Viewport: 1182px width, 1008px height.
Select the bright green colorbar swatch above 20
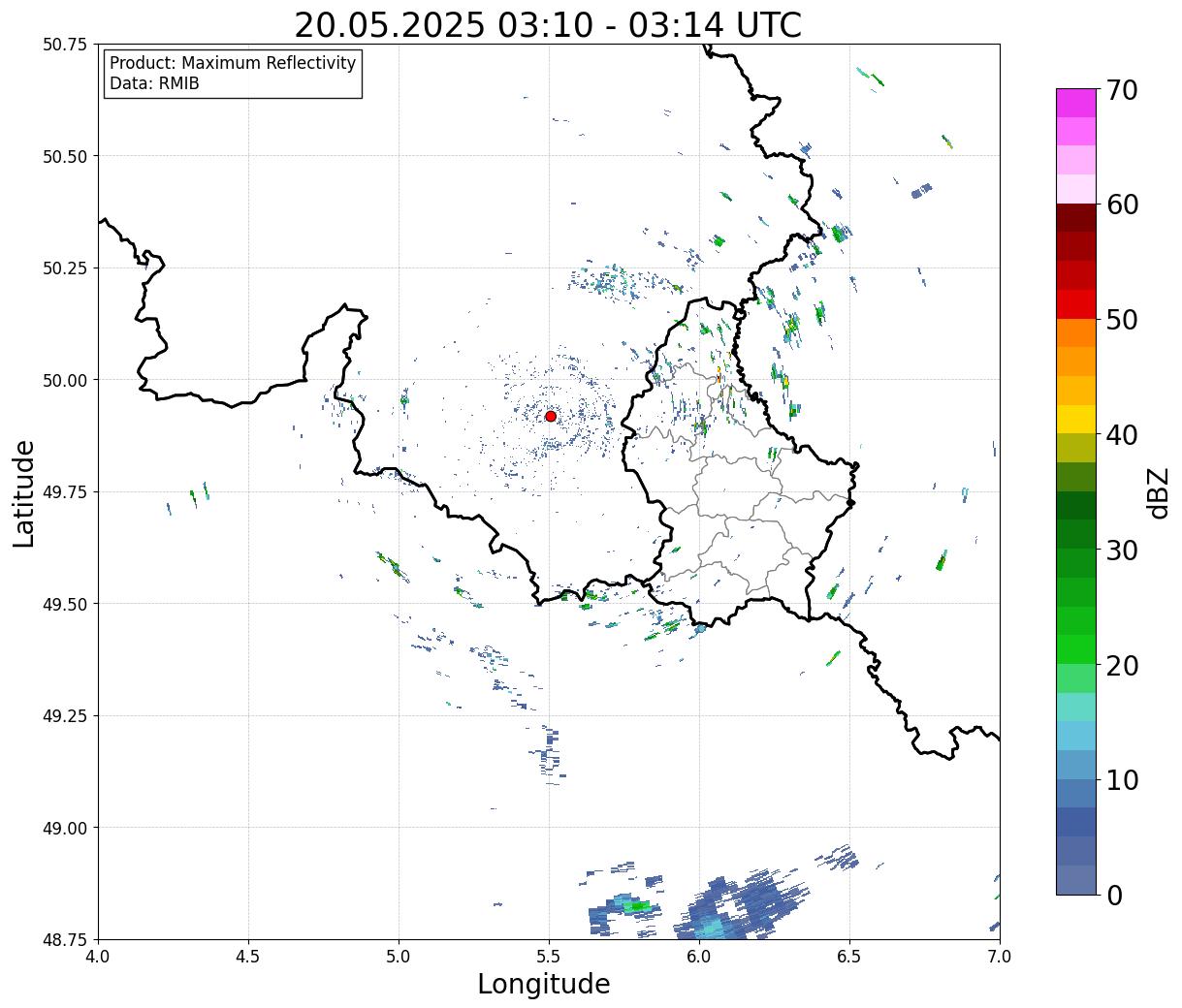pyautogui.click(x=1076, y=649)
